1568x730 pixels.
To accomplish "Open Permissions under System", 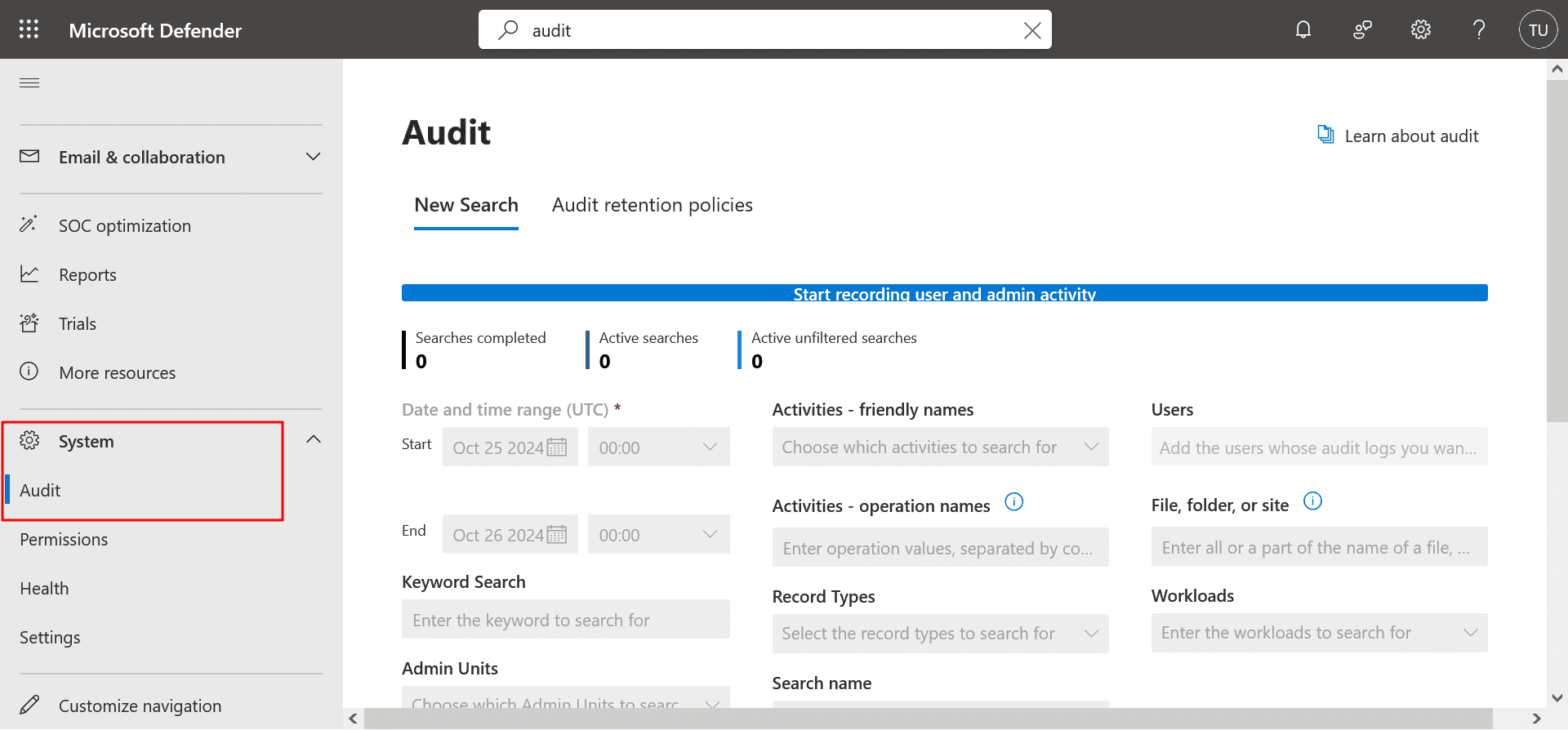I will click(64, 539).
